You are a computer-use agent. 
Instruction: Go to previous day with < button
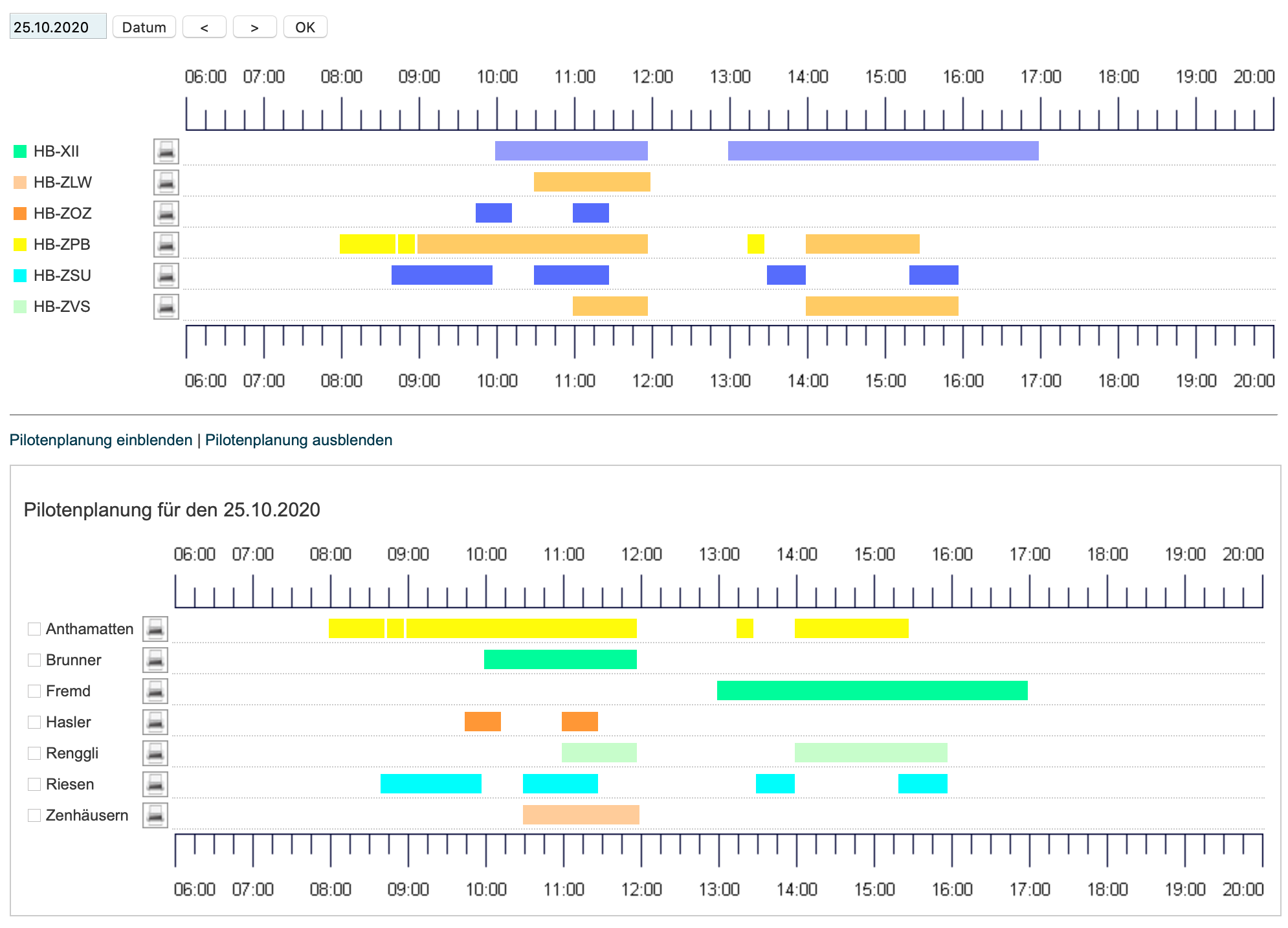click(204, 27)
